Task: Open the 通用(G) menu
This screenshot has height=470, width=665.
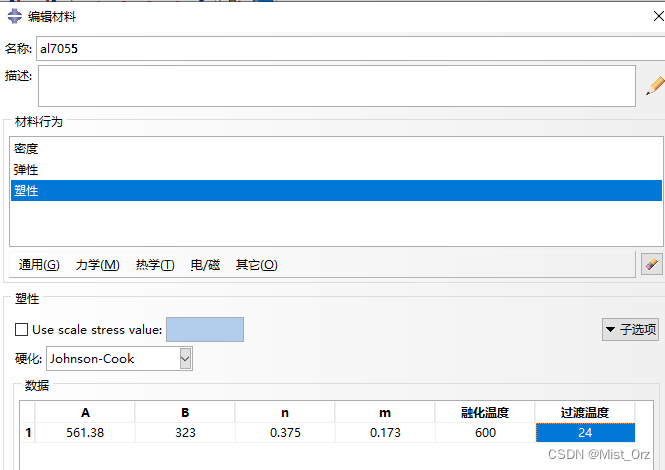Action: (39, 265)
